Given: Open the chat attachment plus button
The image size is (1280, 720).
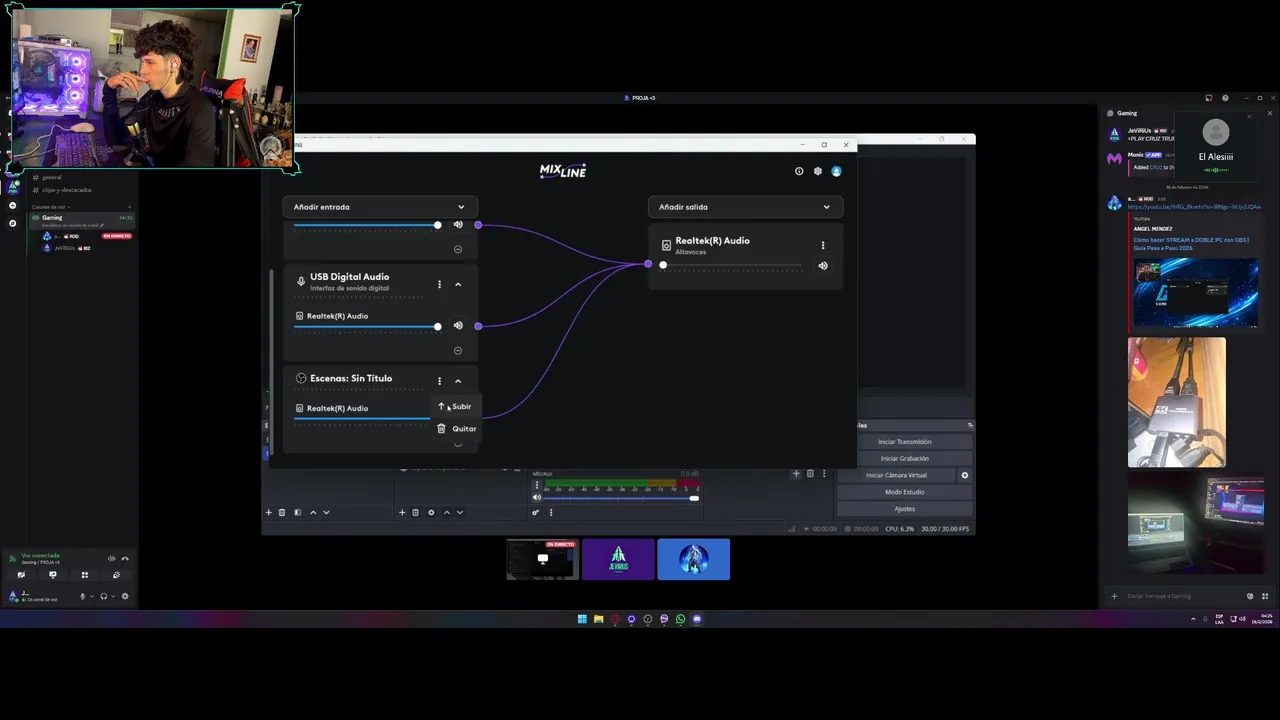Looking at the screenshot, I should (1114, 596).
